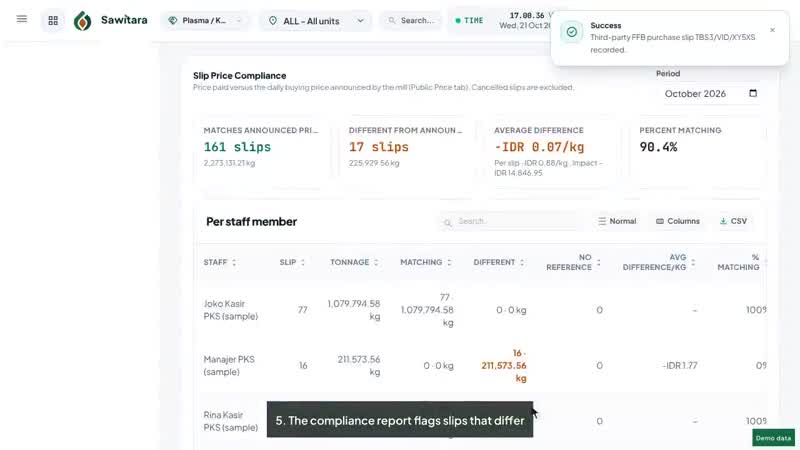800x450 pixels.
Task: Select the Matches Announced Price card
Action: pyautogui.click(x=262, y=152)
